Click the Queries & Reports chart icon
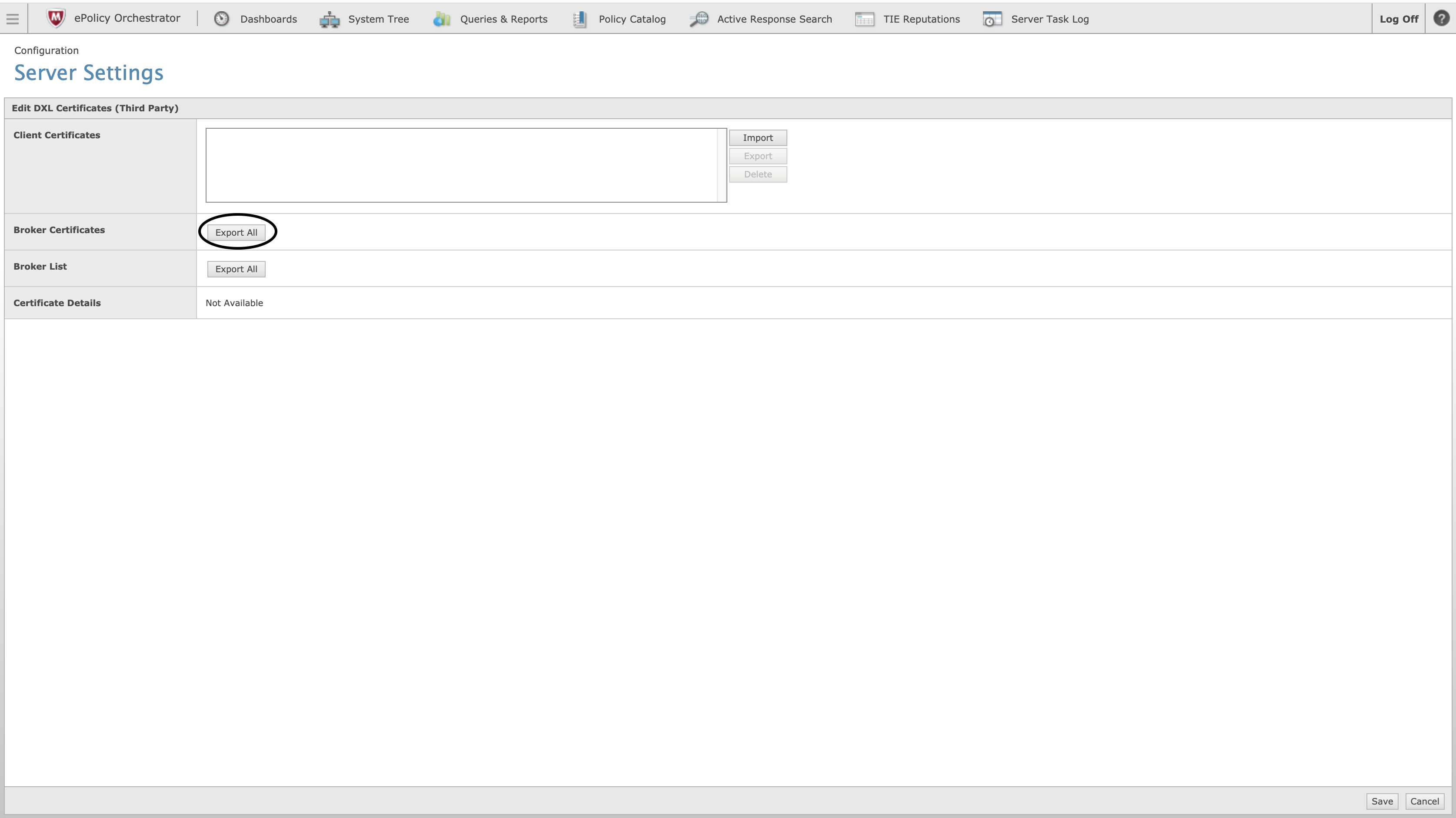Screen dimensions: 1456x818 point(441,19)
